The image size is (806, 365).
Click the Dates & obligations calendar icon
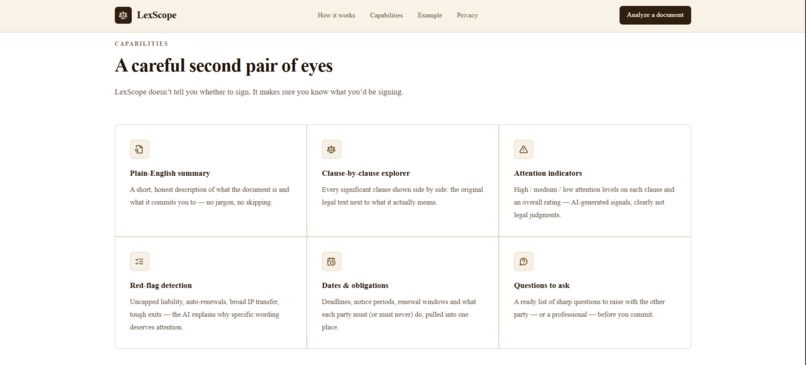point(332,261)
